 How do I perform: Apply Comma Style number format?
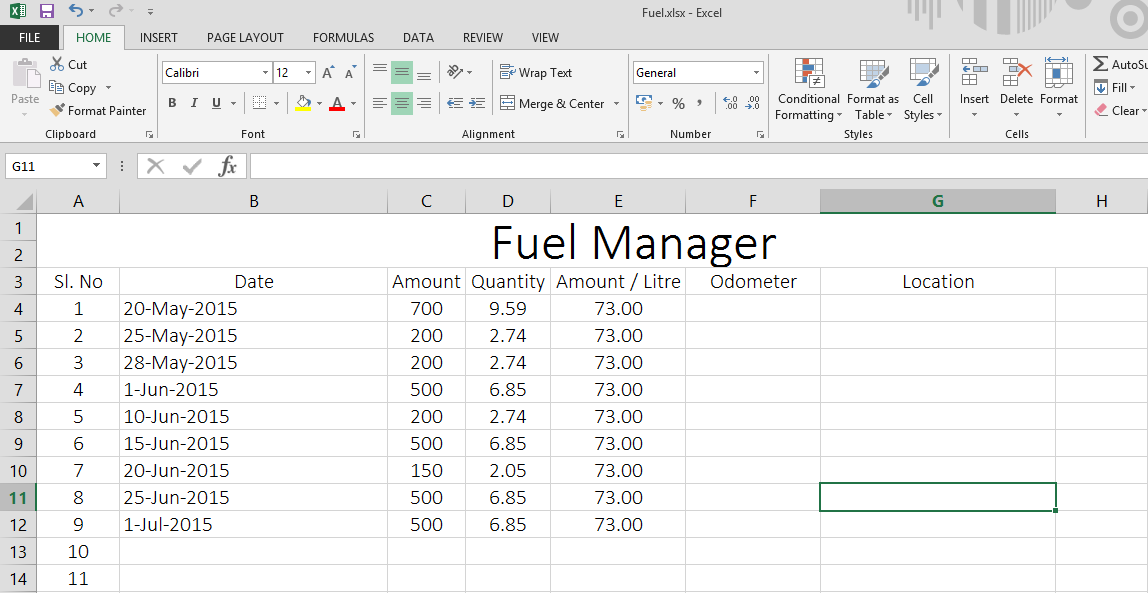[699, 103]
